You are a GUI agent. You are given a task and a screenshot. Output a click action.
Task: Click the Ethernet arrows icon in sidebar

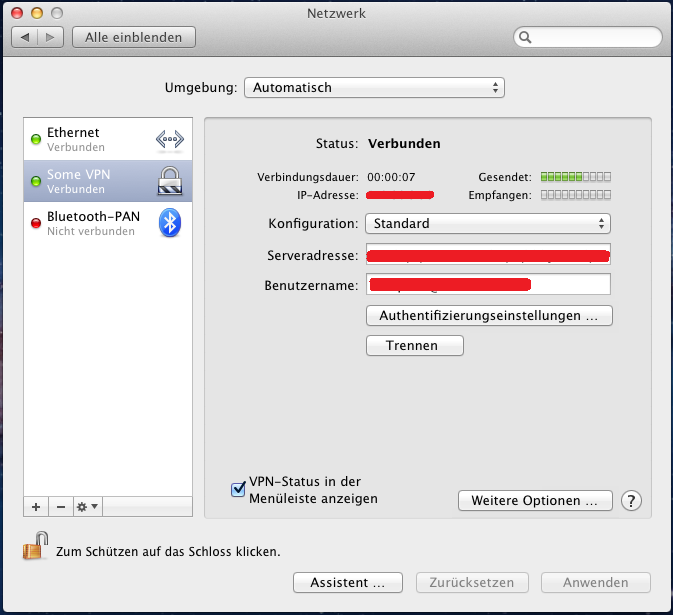170,140
